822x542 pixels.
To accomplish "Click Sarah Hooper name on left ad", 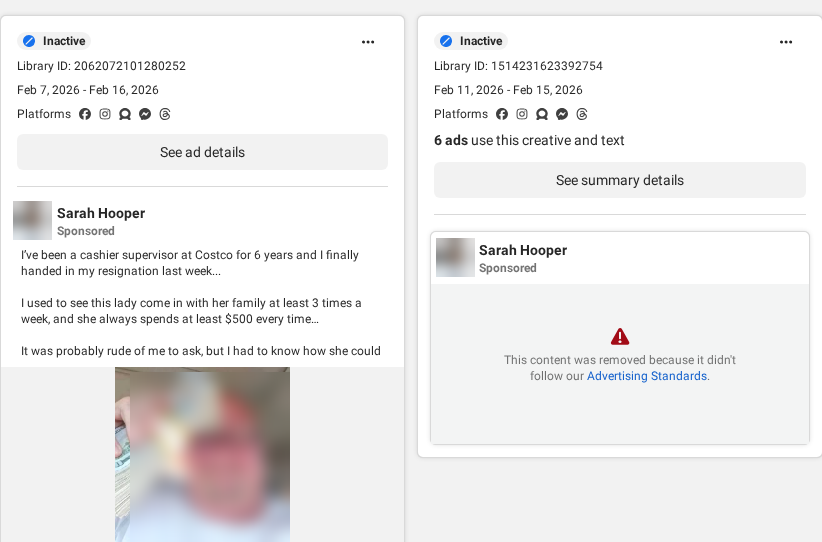I will point(101,213).
